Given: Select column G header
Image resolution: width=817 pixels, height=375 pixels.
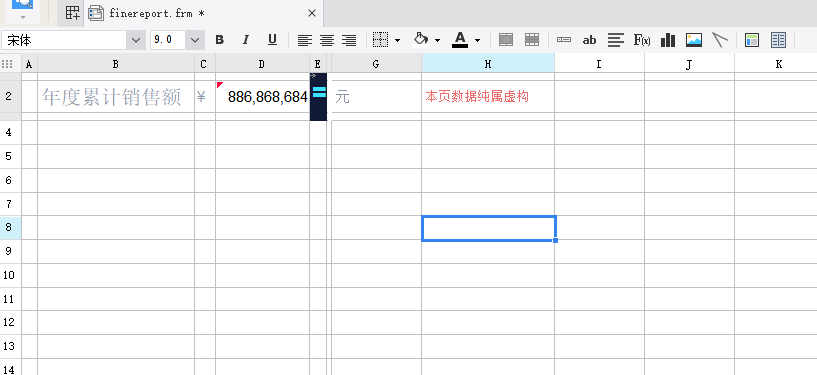Looking at the screenshot, I should 376,64.
